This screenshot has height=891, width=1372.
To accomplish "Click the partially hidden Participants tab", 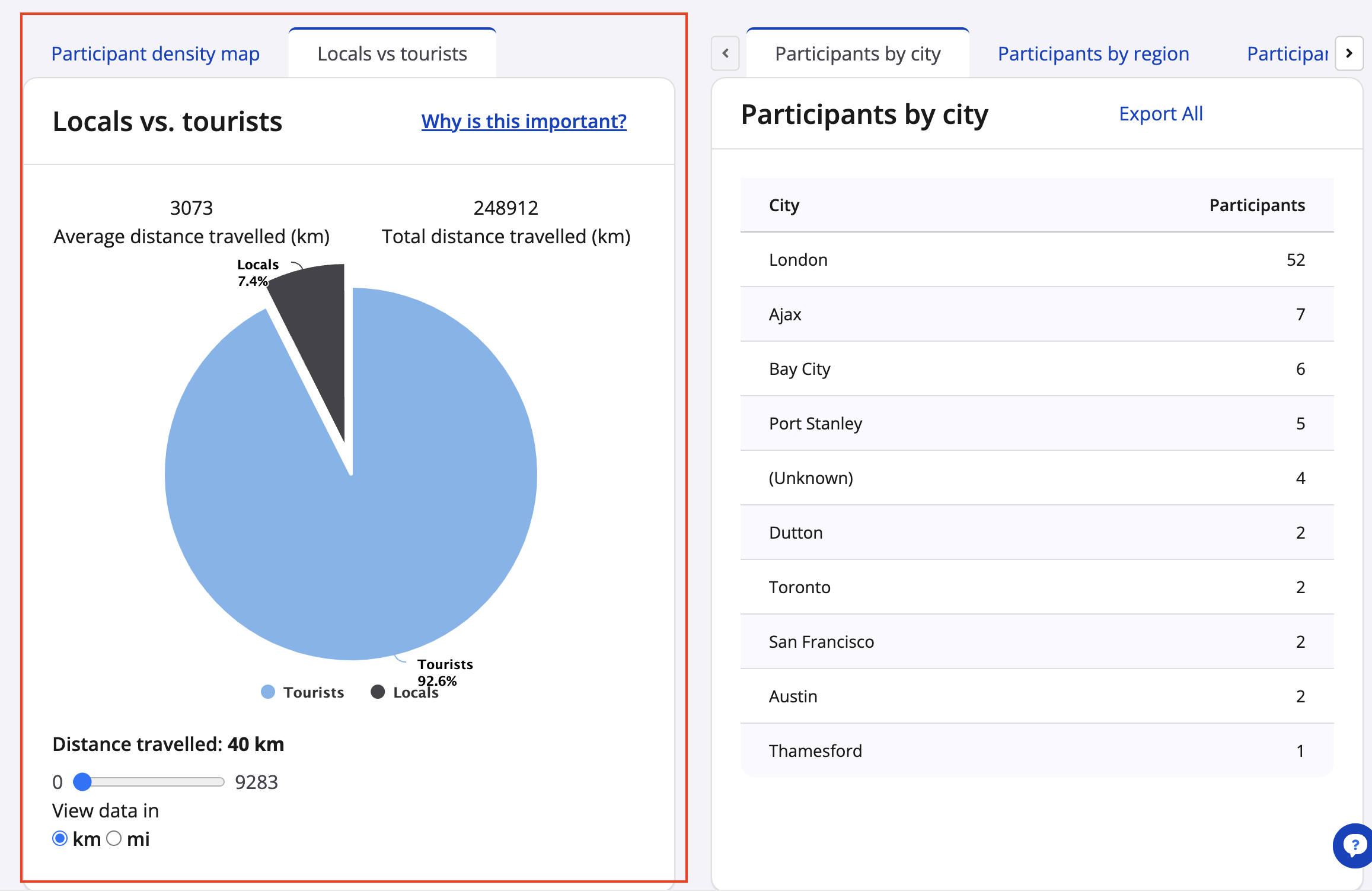I will click(1287, 54).
